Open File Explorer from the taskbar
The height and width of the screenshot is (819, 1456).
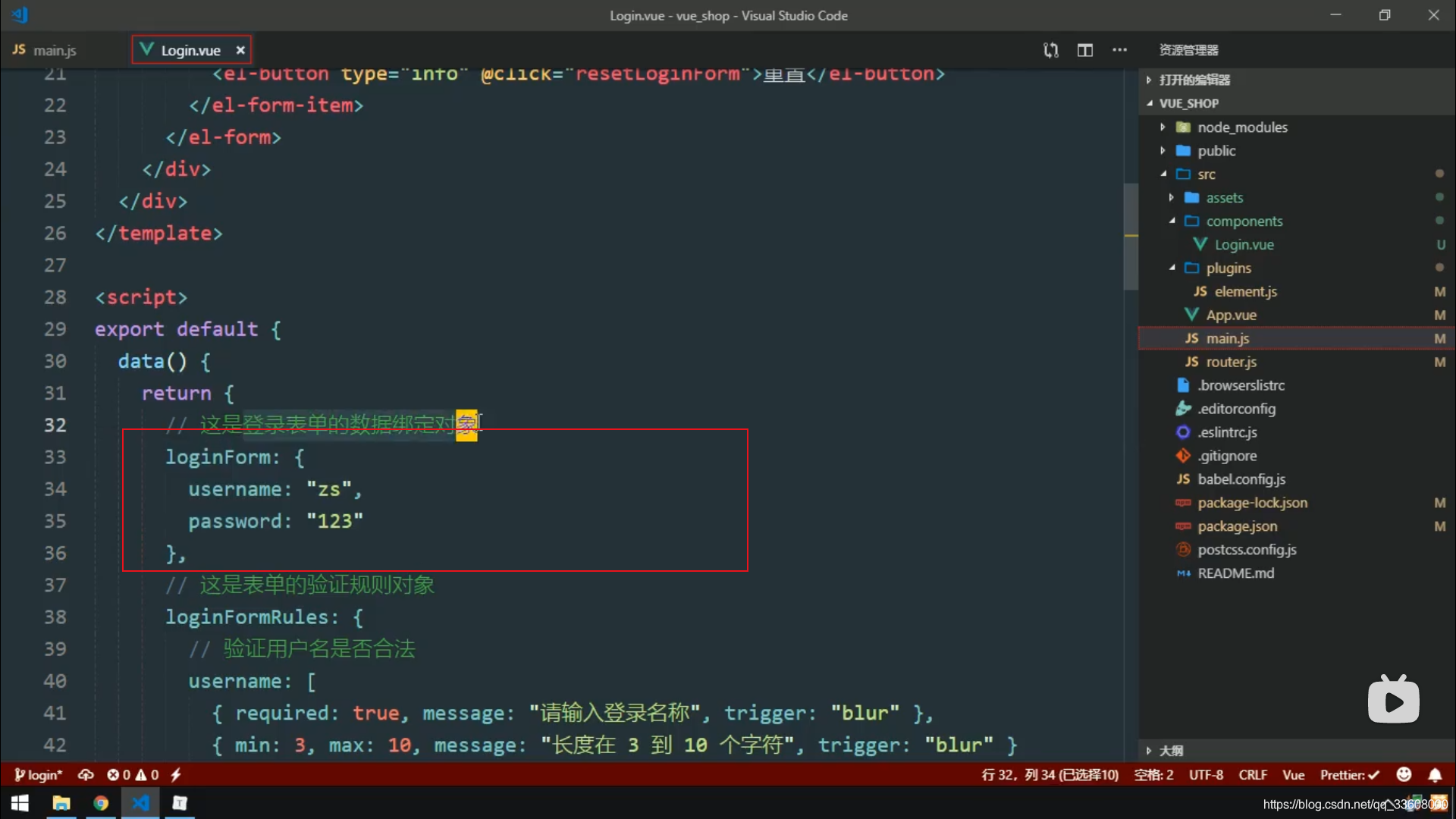click(61, 803)
